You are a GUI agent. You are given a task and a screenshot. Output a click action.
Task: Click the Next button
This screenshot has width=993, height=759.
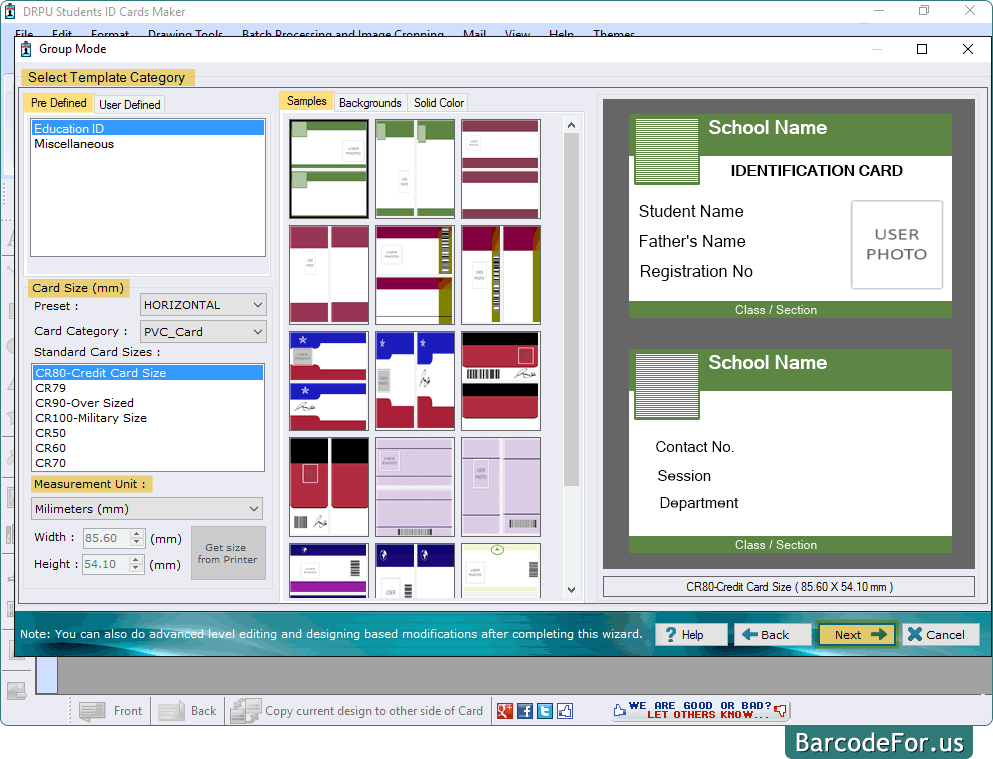click(x=856, y=634)
